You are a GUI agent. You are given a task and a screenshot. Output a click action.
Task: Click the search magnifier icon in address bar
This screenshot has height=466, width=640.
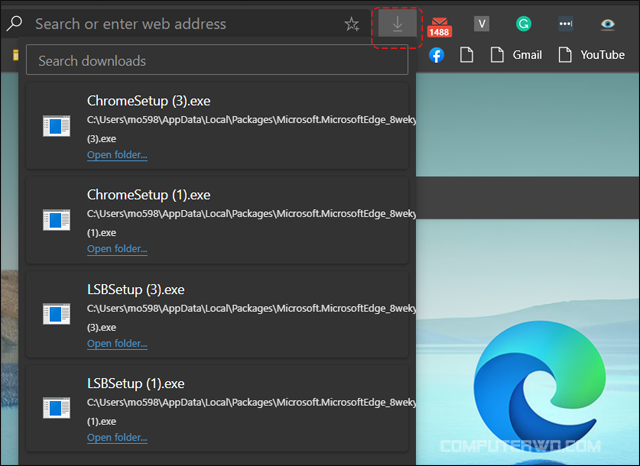(14, 23)
